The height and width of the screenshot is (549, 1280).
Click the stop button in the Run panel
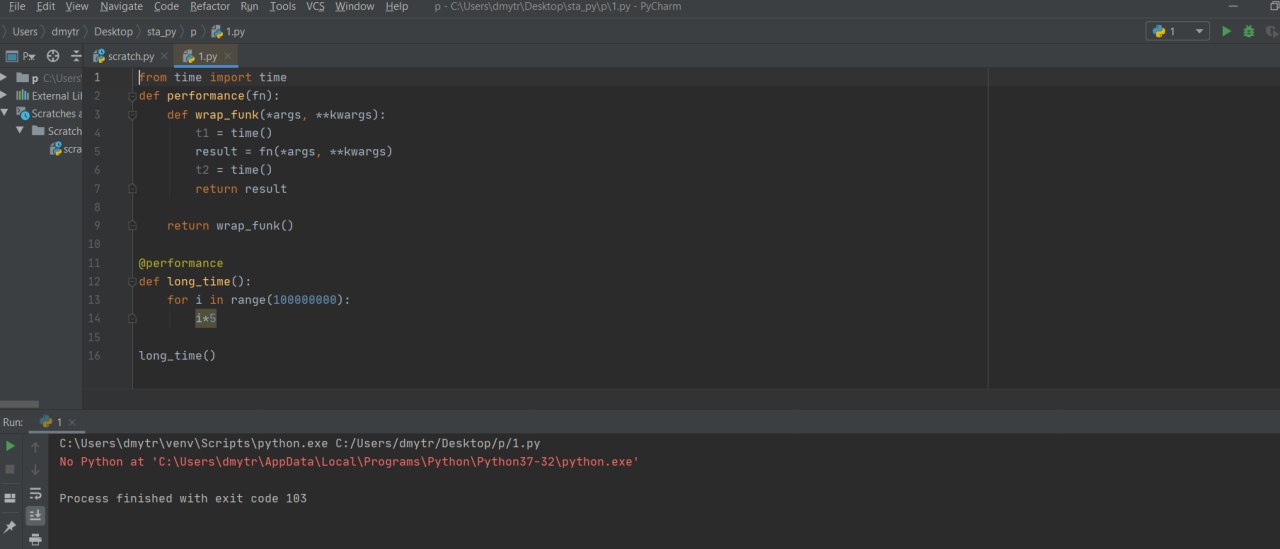click(10, 469)
